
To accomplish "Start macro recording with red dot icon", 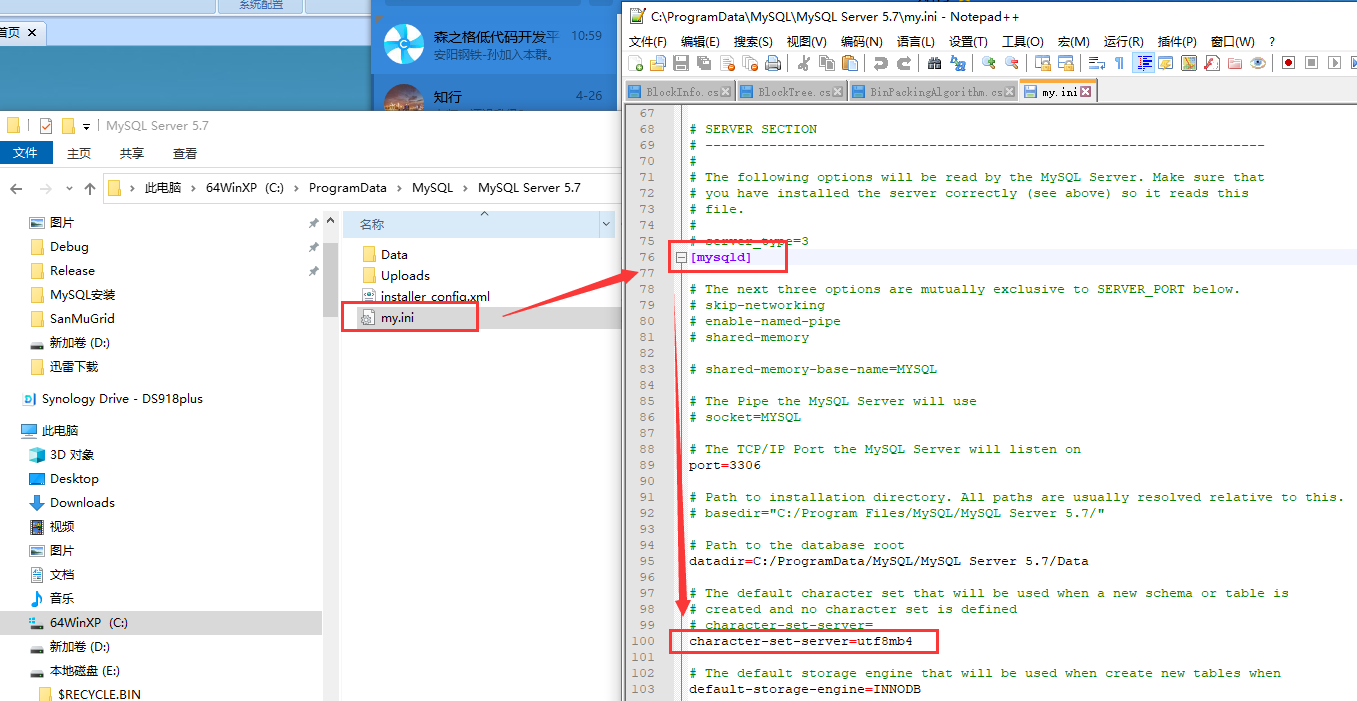I will 1289,63.
